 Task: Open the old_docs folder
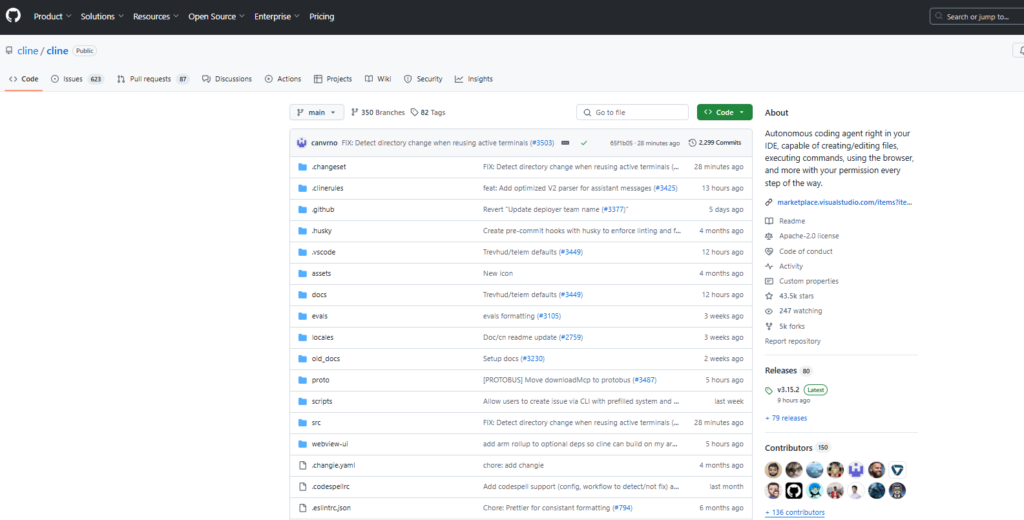tap(325, 359)
